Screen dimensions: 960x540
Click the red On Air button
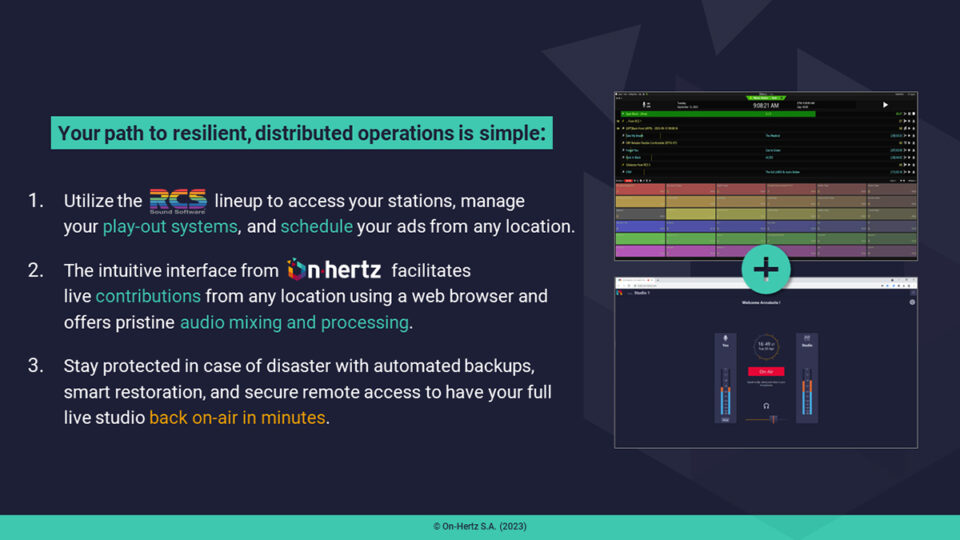(766, 372)
